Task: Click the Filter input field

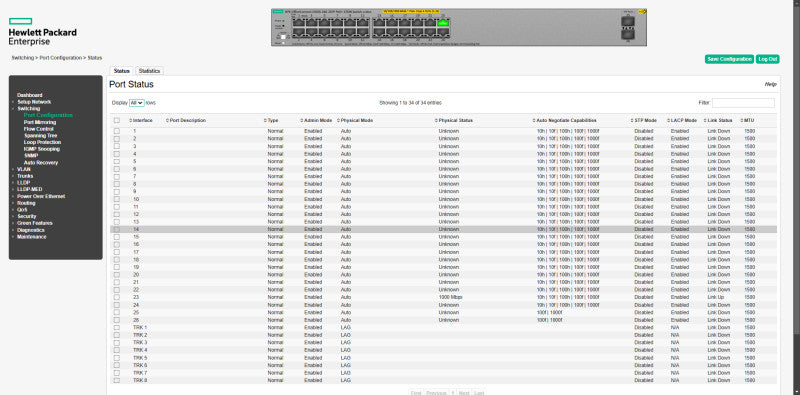Action: (743, 103)
